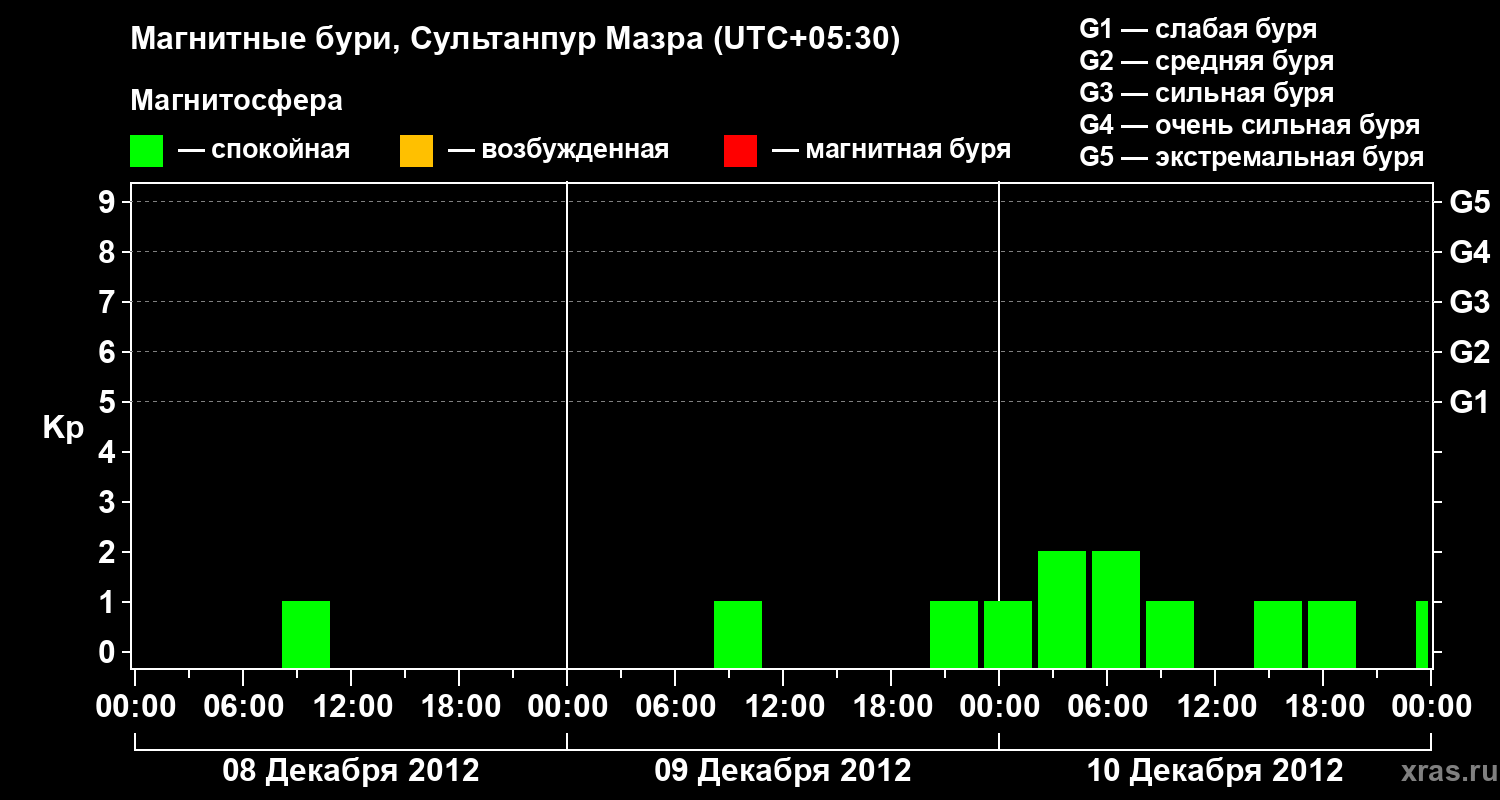Image resolution: width=1500 pixels, height=800 pixels.
Task: Click the 'G1' label on right axis
Action: pos(1469,402)
